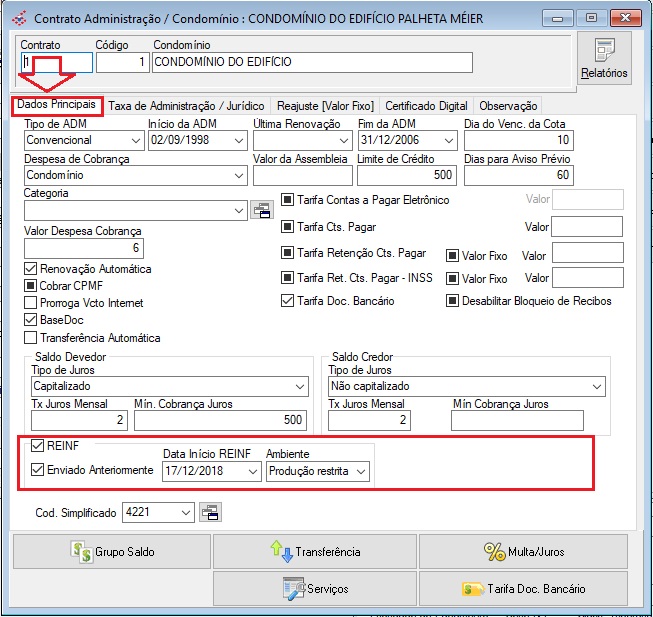Toggle Desabilitar Bloqueio de Recibos checkbox
This screenshot has height=617, width=653.
[452, 301]
